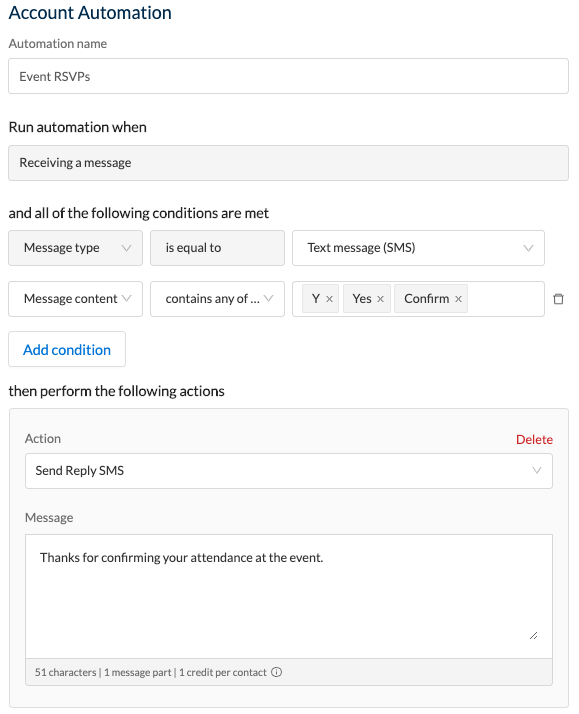Remove the 'Y' keyword tag
Viewport: 579px width, 714px height.
(330, 299)
